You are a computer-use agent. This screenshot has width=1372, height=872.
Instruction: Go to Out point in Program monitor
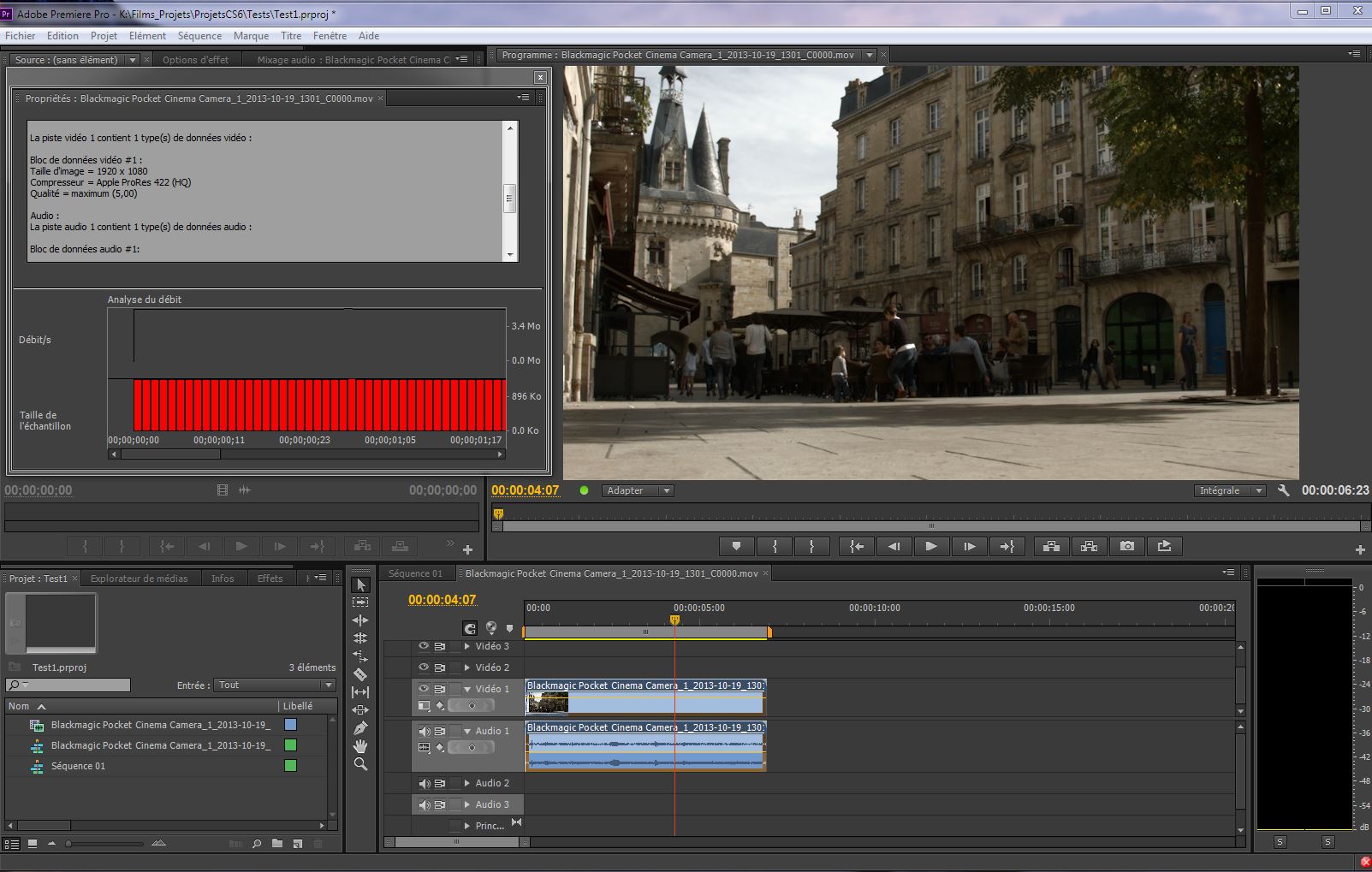(1007, 546)
